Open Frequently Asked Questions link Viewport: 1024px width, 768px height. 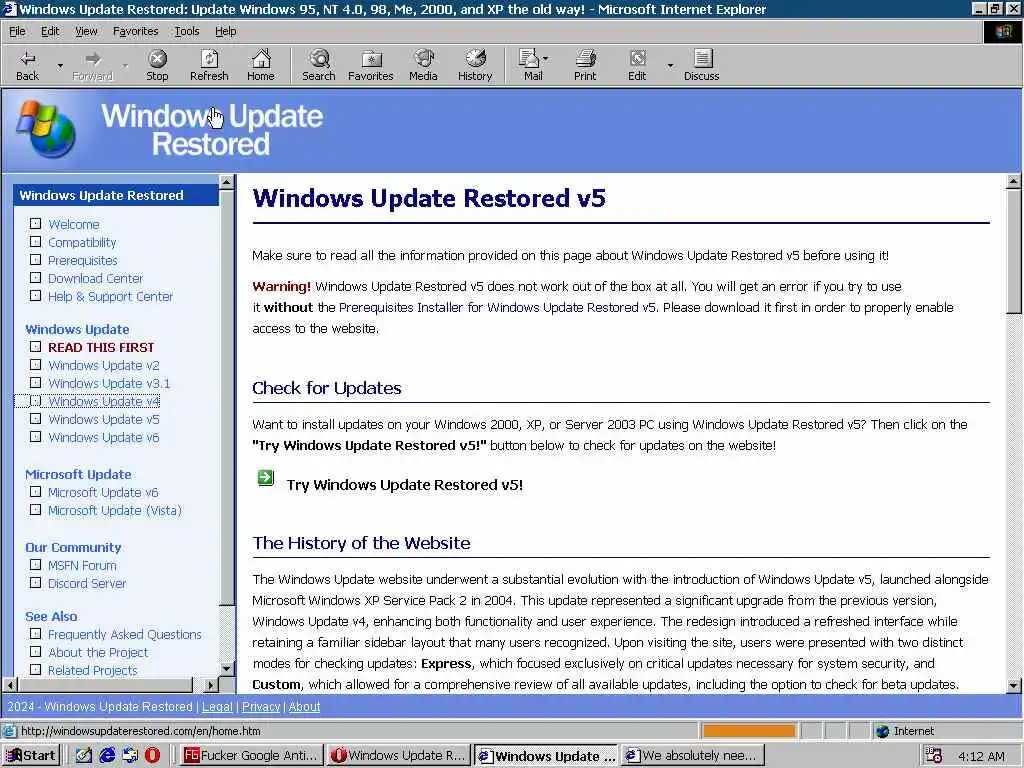tap(125, 634)
